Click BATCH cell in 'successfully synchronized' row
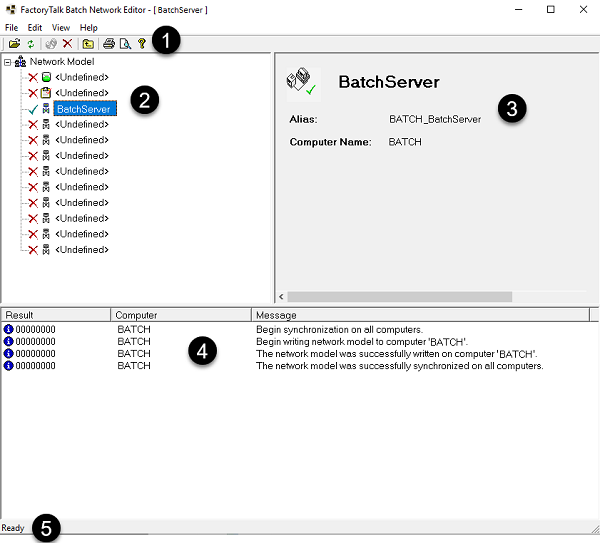Viewport: 600px width, 543px height. tap(134, 366)
